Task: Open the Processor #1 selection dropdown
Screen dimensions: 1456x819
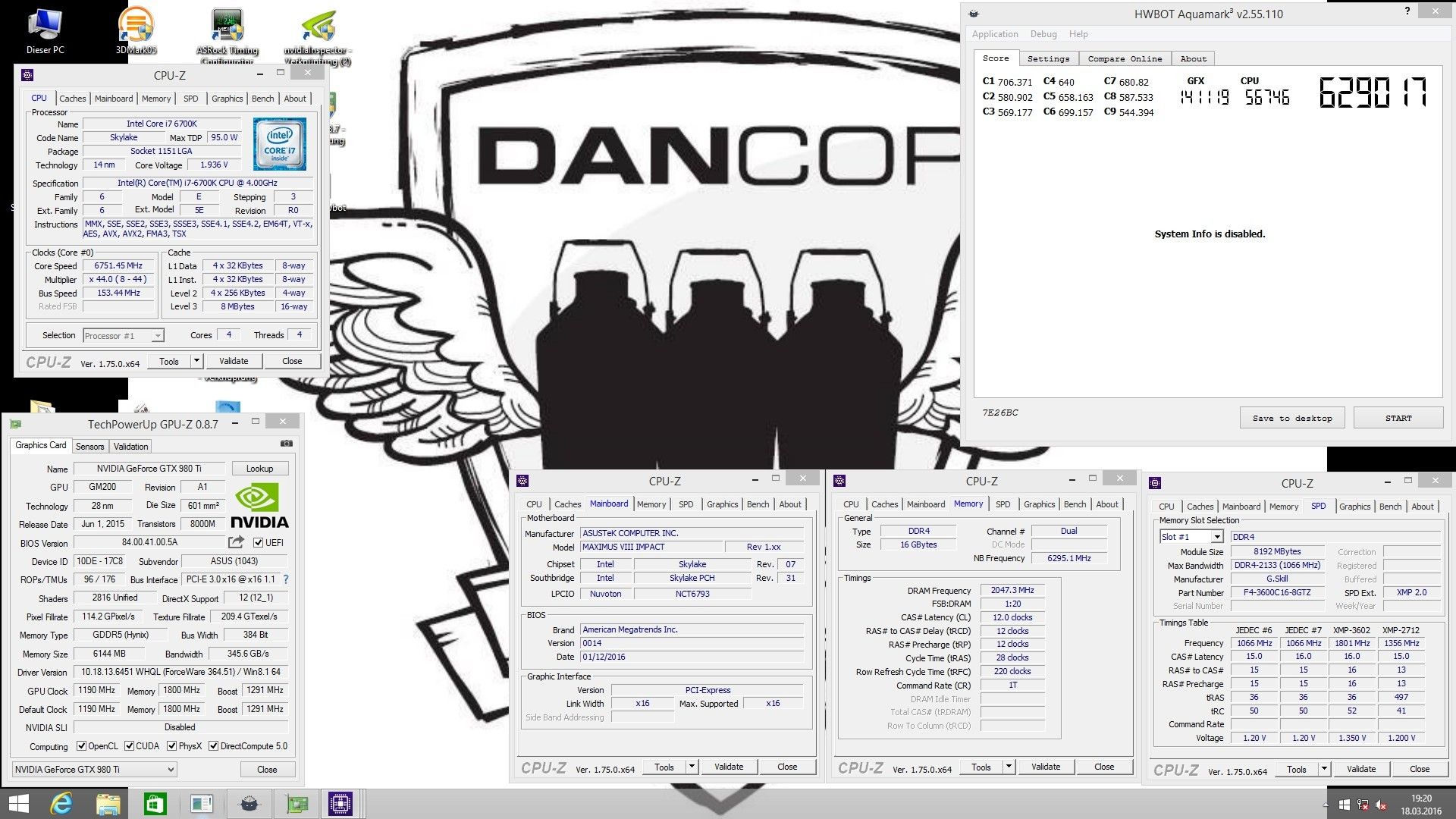Action: [x=124, y=335]
